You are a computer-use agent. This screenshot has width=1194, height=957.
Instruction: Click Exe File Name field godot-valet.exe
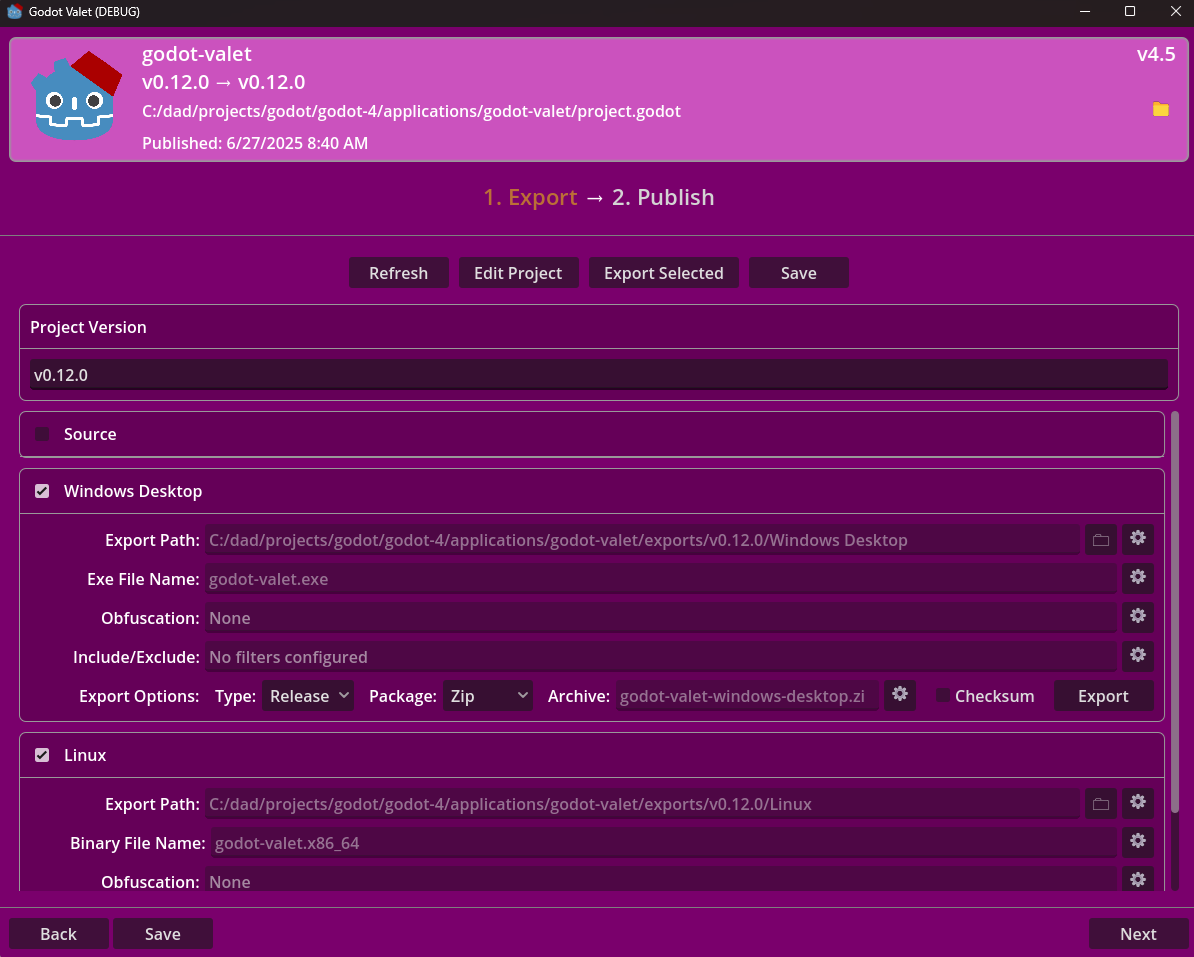coord(660,579)
